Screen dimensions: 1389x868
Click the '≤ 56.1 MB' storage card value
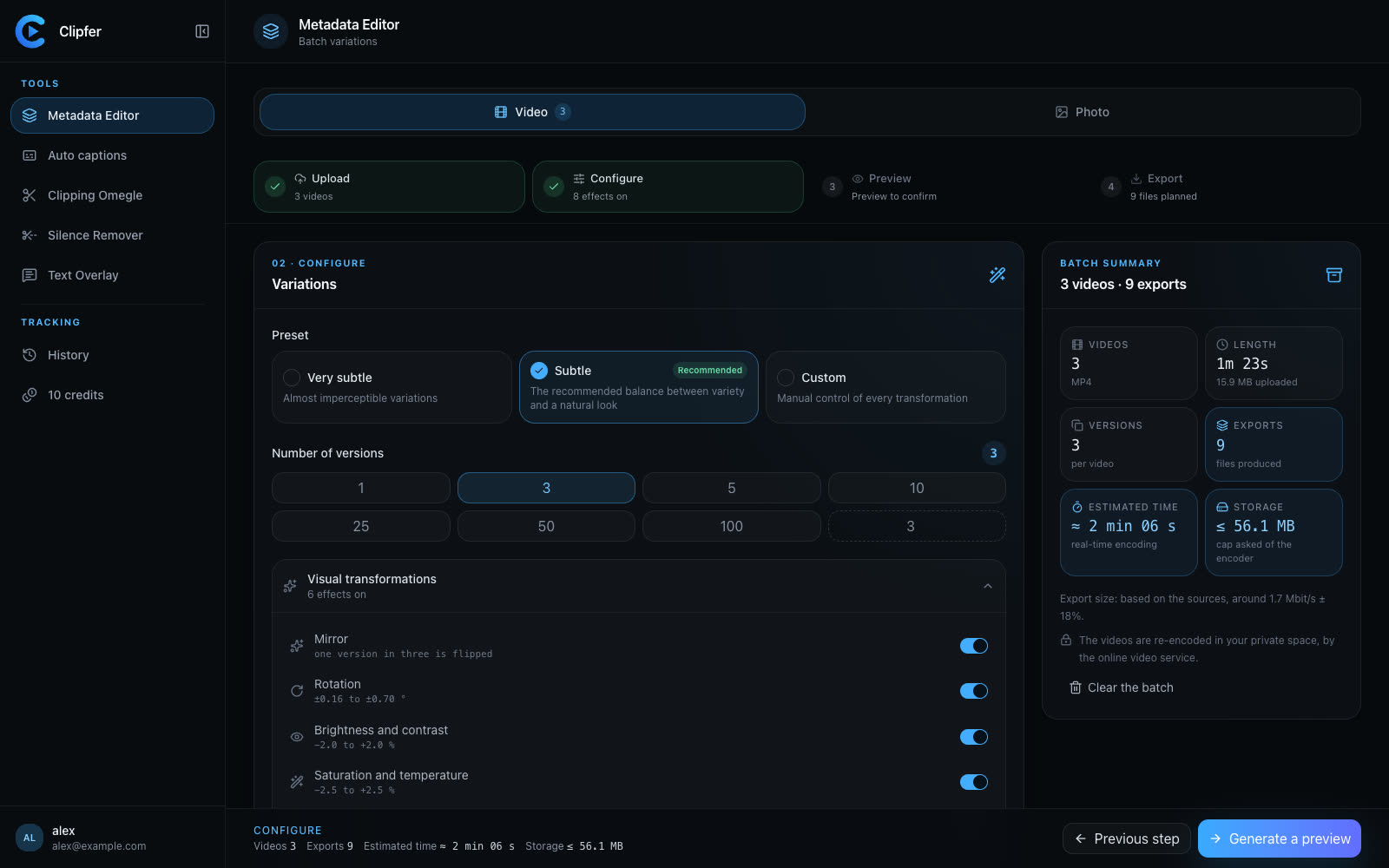click(1255, 526)
